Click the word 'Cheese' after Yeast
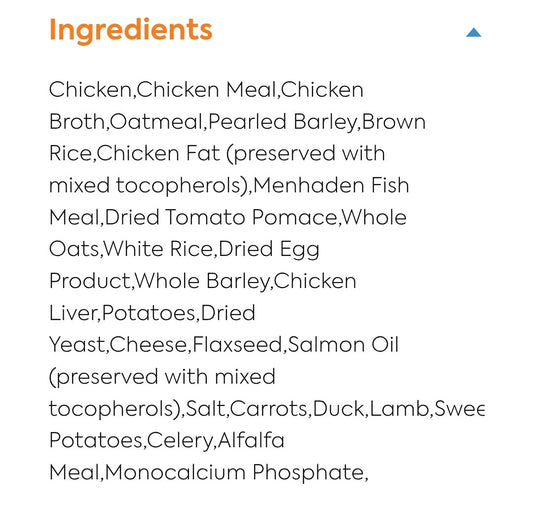 [x=148, y=345]
